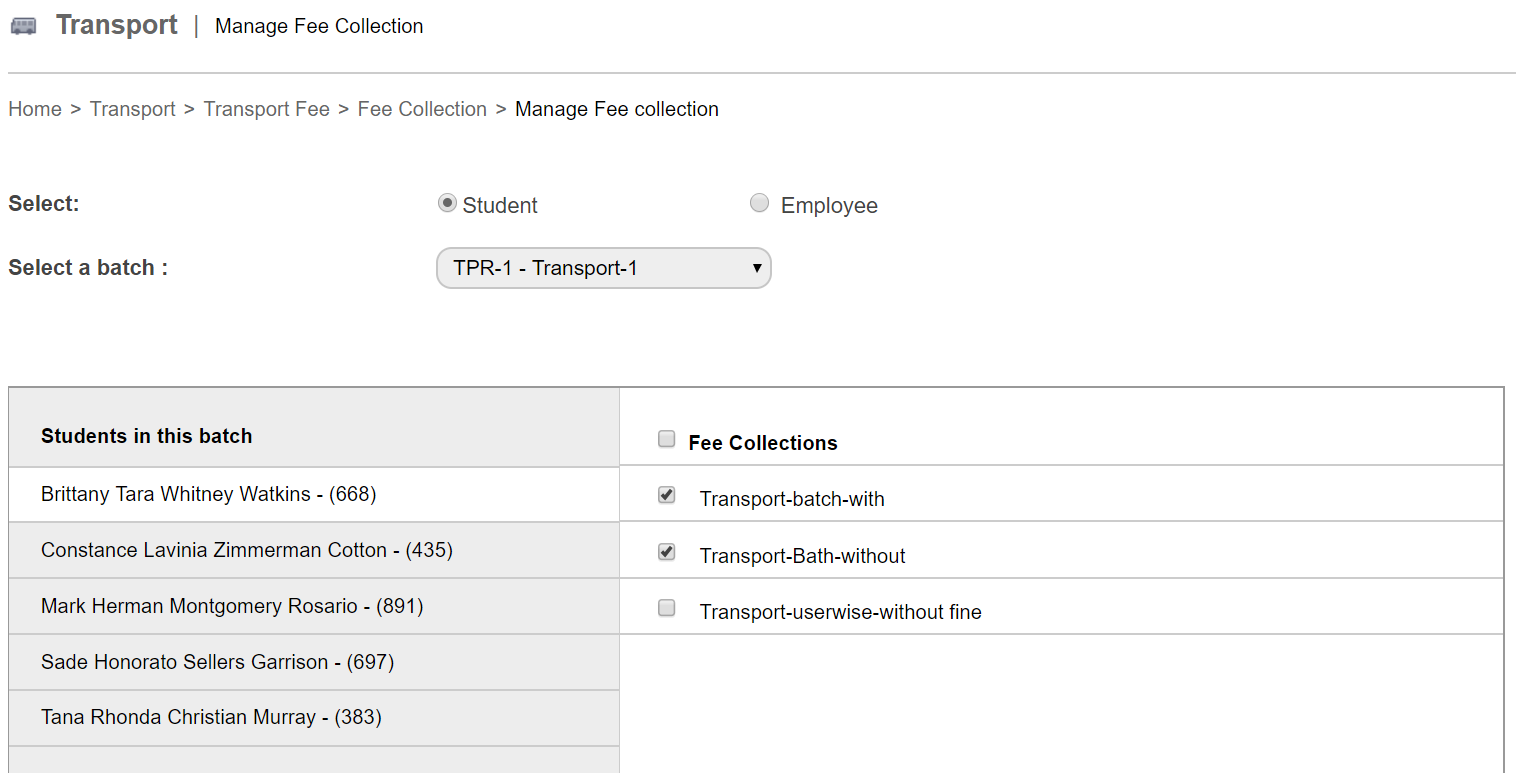Uncheck the Transport-Bath-without checkbox

point(667,553)
